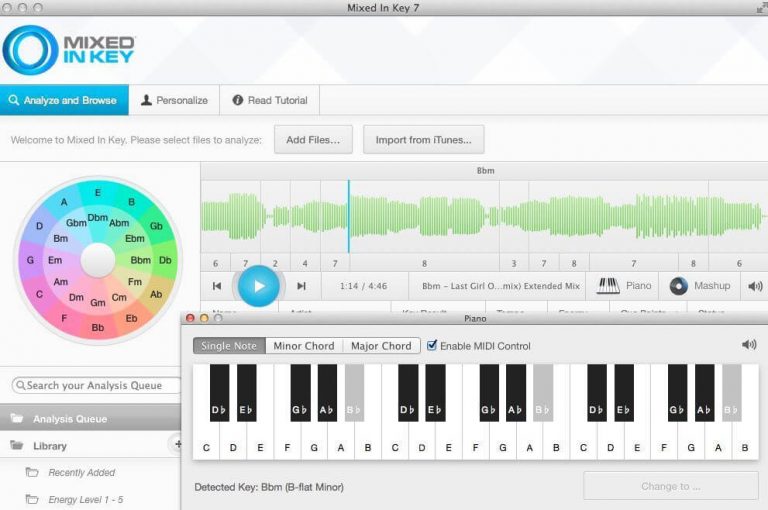Click the Recently Added folder icon
Viewport: 768px width, 510px height.
tap(32, 472)
